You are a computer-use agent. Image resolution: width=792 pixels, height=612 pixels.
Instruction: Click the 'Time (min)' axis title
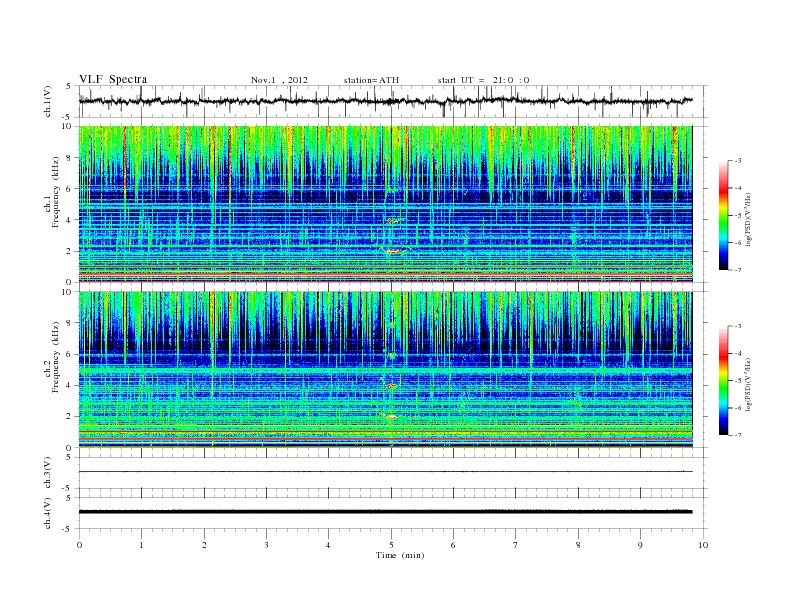[400, 555]
